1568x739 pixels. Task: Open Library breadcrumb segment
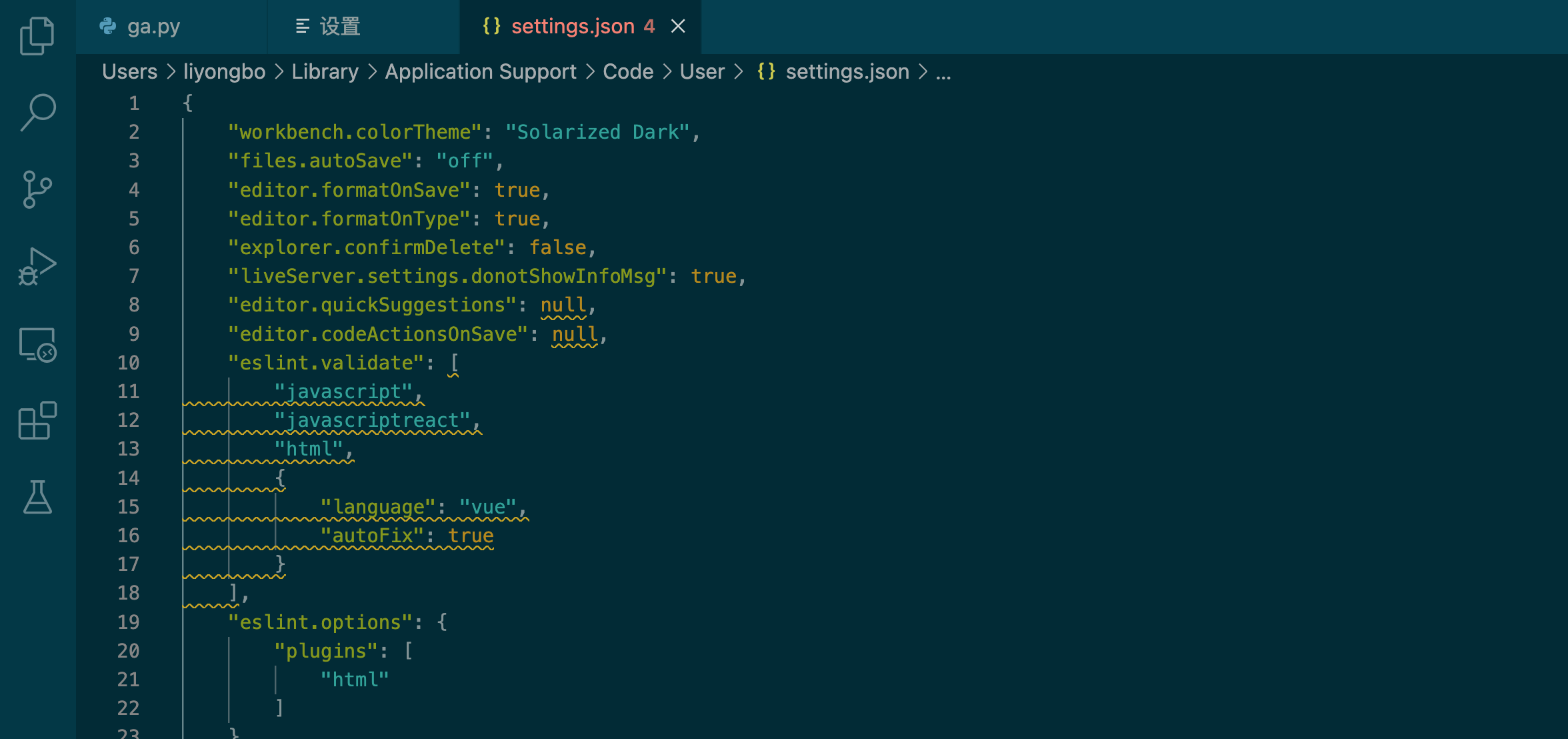pos(325,71)
